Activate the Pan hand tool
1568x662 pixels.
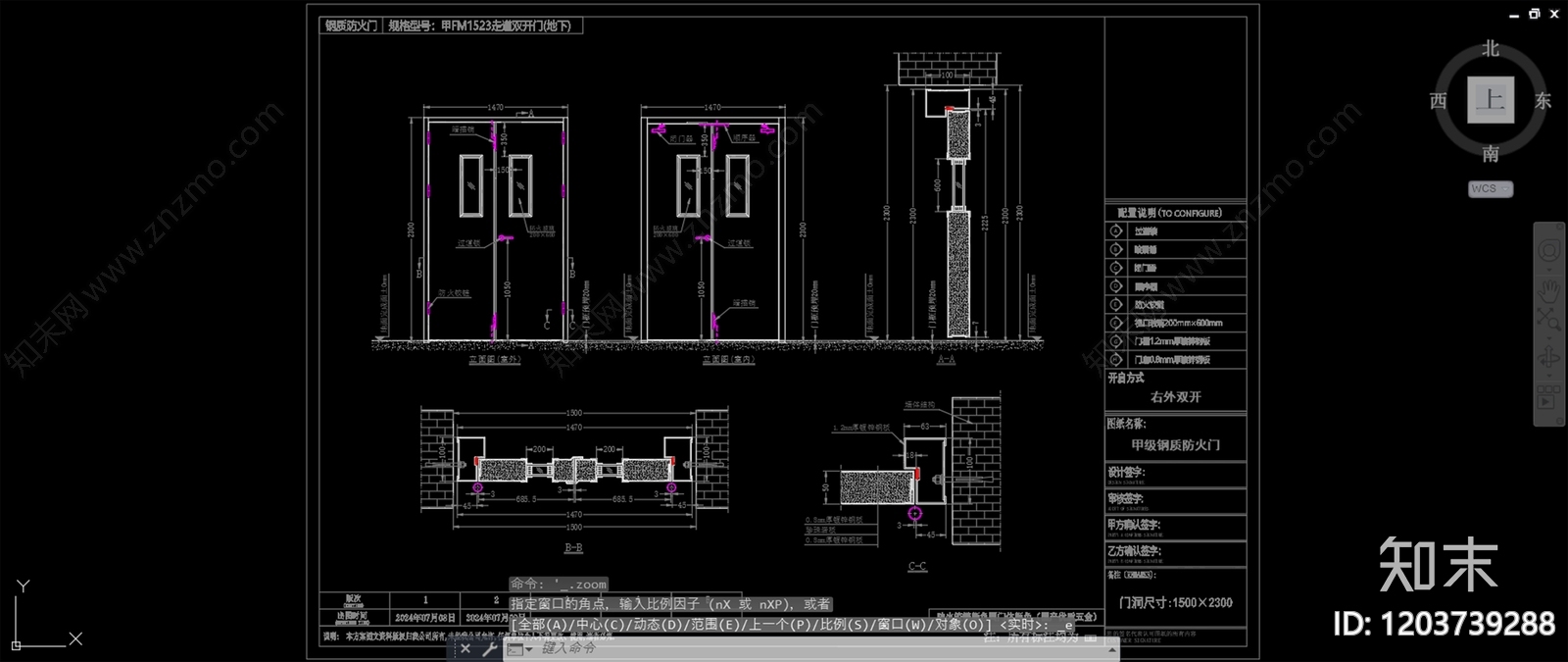[1549, 289]
